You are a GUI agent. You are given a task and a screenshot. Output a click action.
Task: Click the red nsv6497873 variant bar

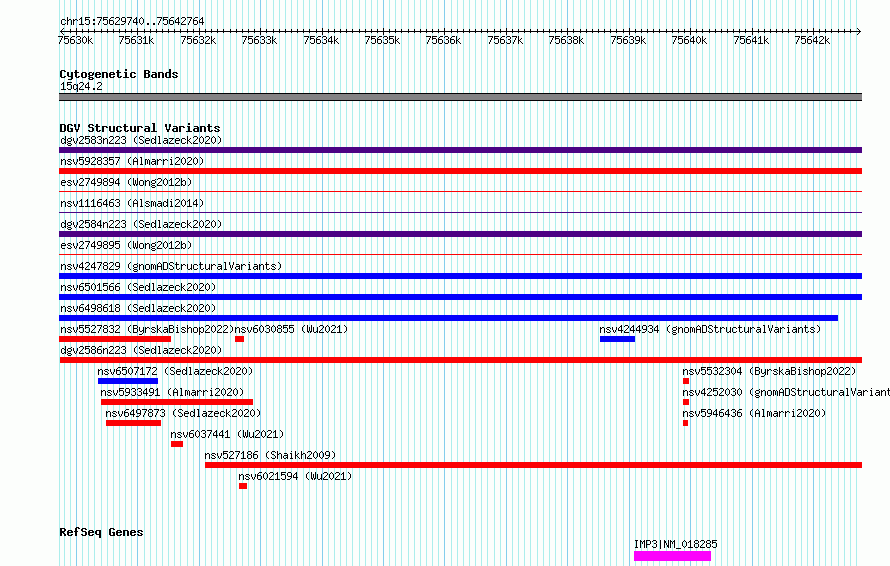133,423
